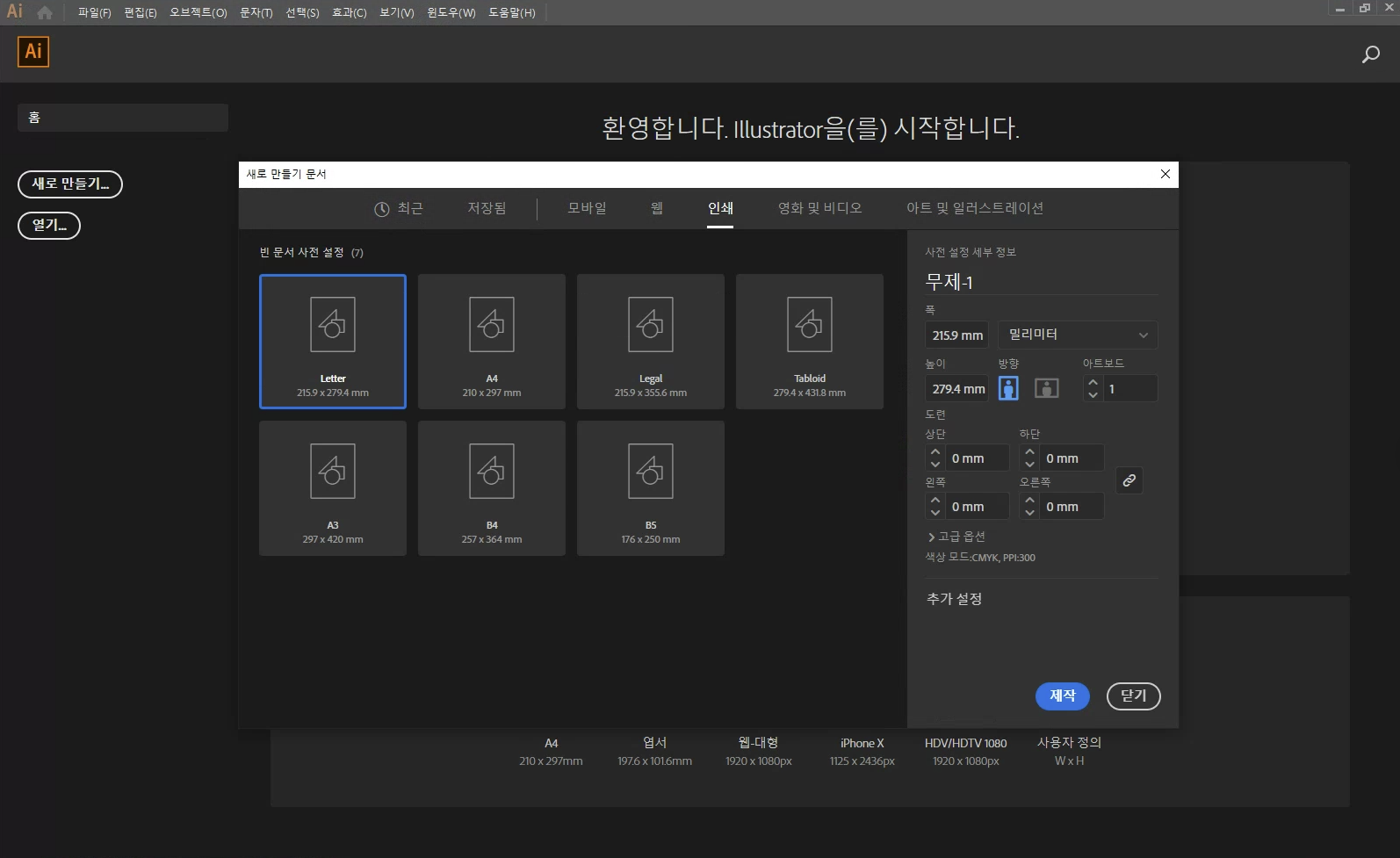
Task: Choose HDV/HDTV 1080 home preset
Action: click(x=965, y=752)
